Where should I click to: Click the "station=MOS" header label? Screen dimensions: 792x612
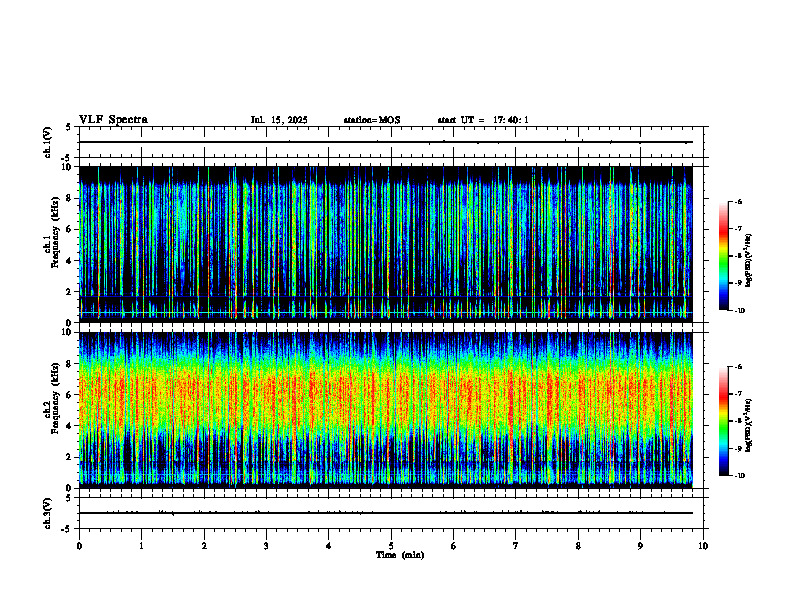tap(372, 120)
